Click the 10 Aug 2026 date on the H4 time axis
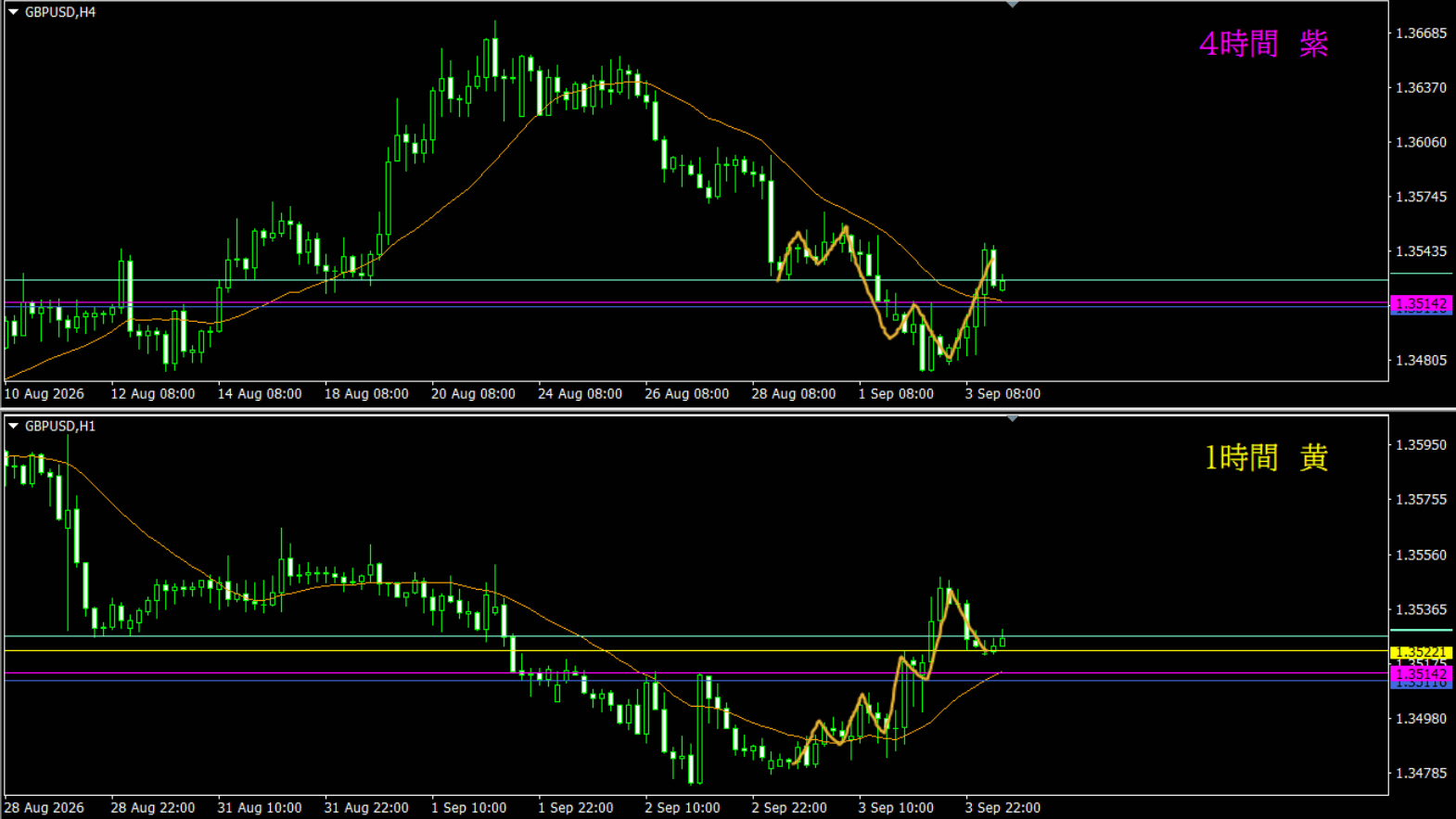The width and height of the screenshot is (1456, 819). [44, 393]
